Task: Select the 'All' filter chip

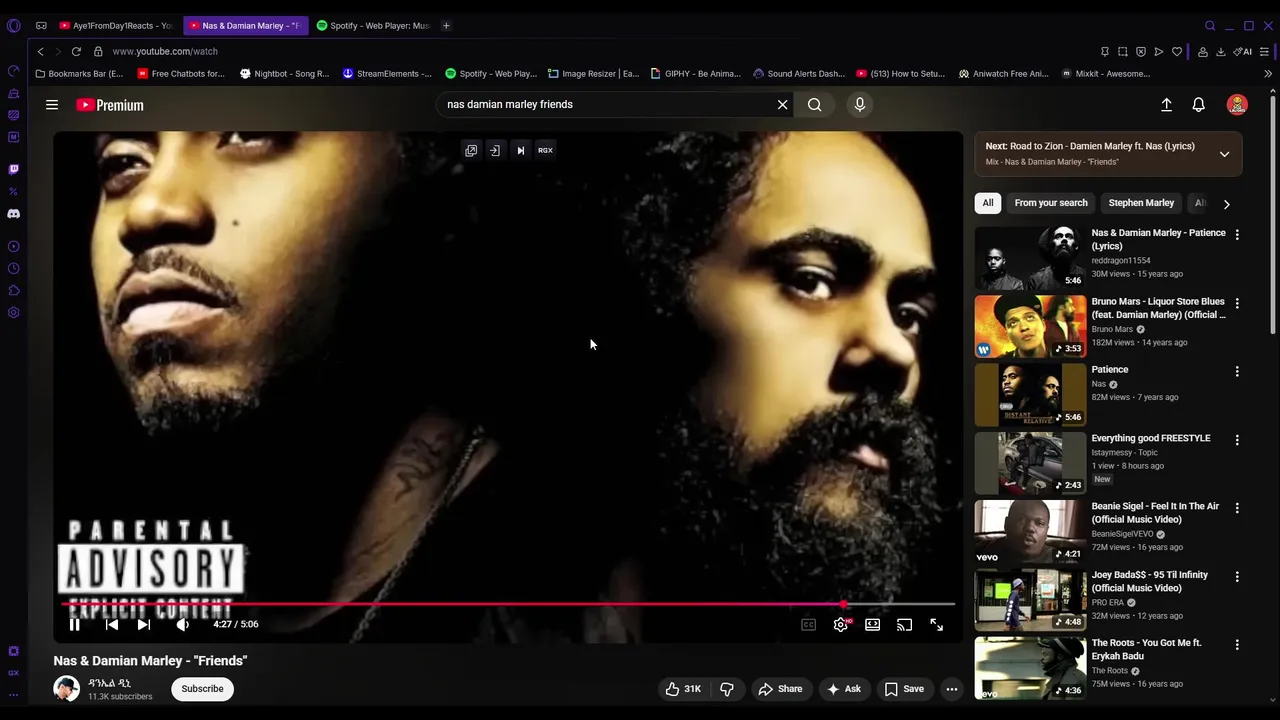Action: coord(988,203)
